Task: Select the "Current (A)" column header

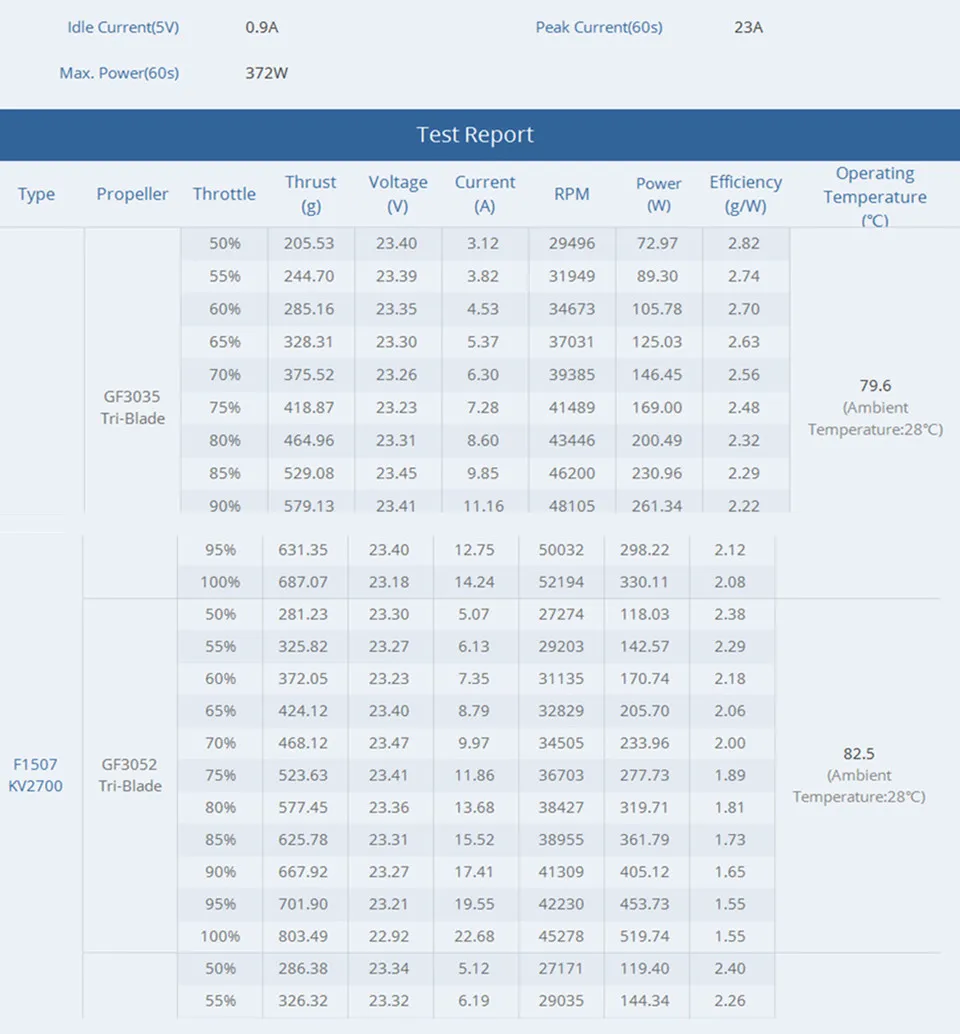Action: coord(485,194)
